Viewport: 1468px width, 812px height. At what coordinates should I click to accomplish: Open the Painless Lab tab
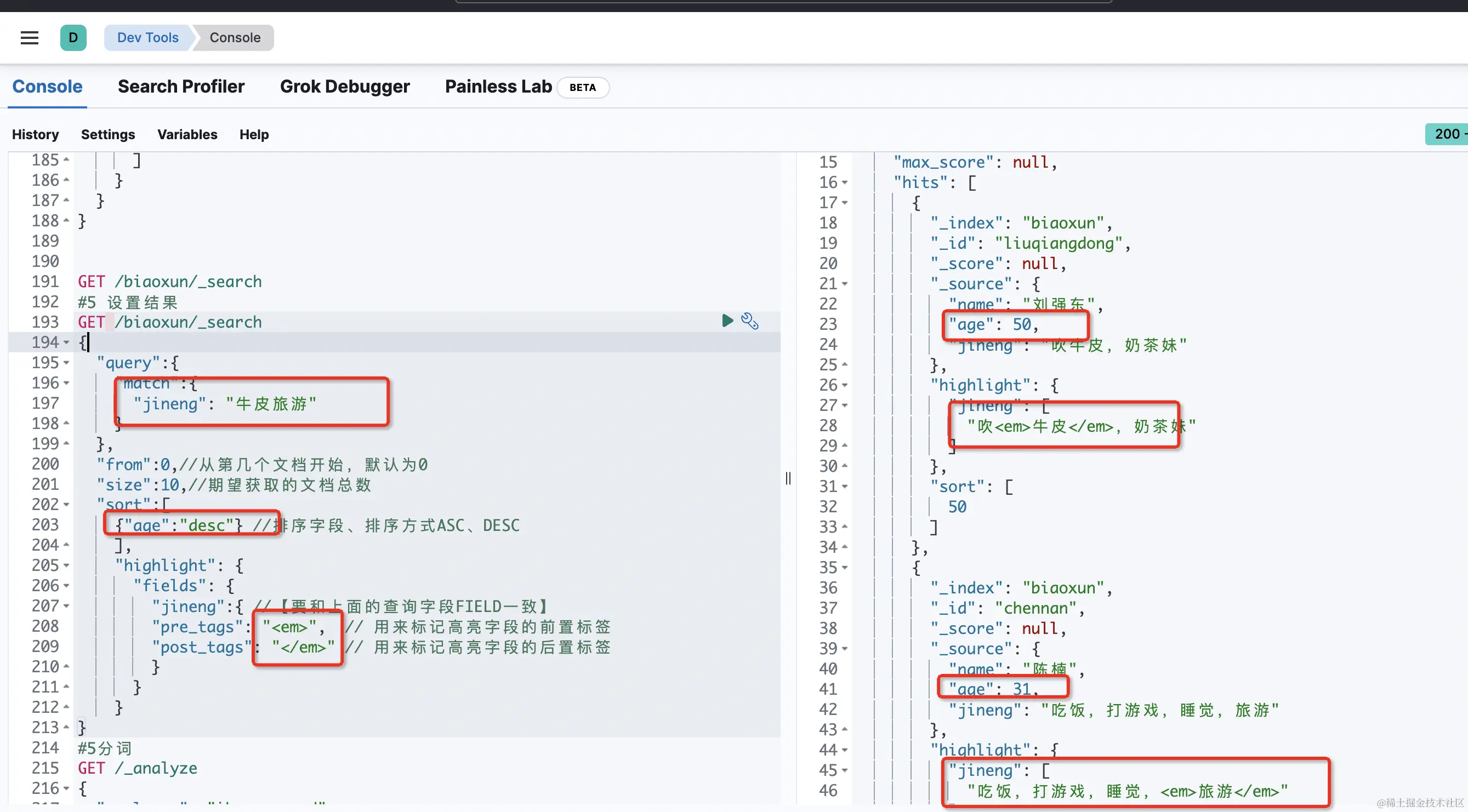[498, 87]
